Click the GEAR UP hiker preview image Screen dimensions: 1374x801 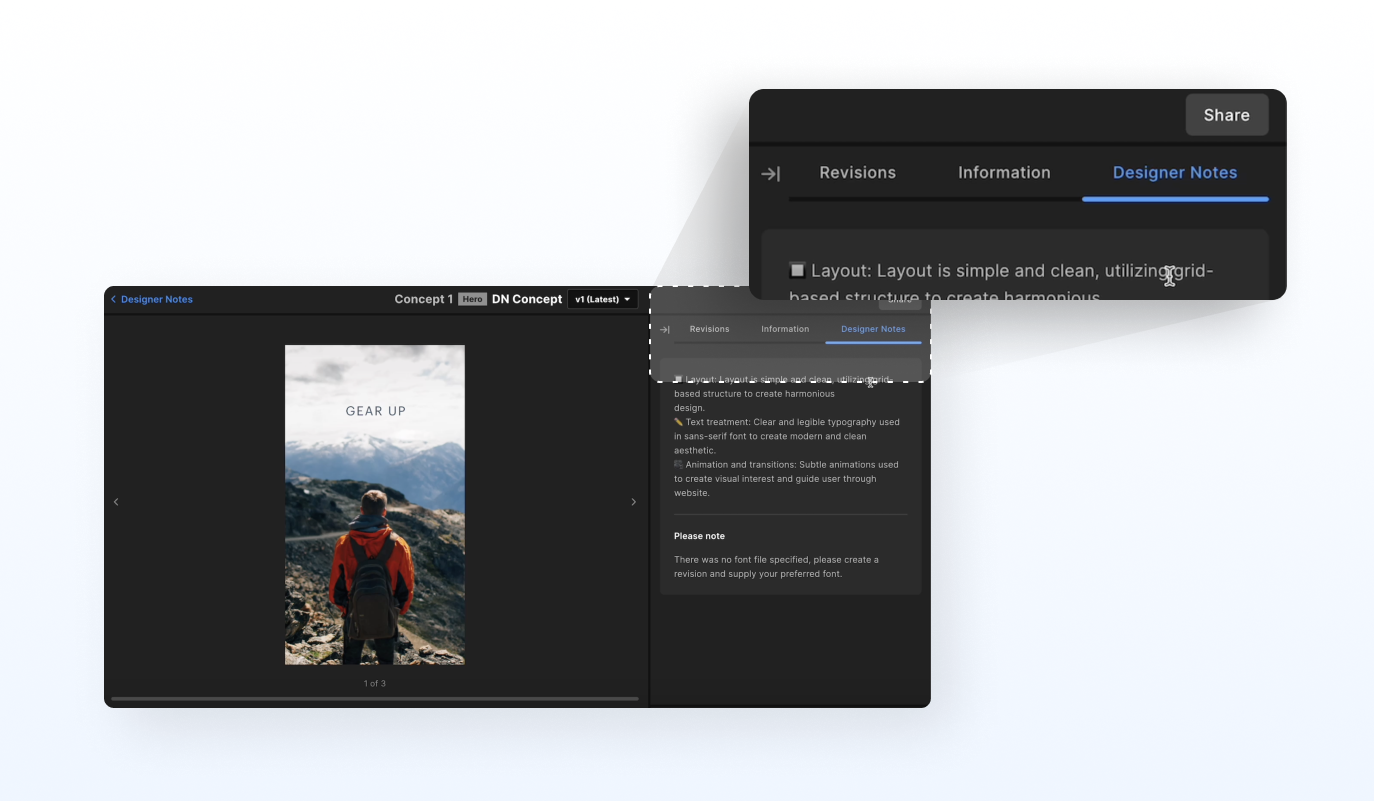pos(375,505)
